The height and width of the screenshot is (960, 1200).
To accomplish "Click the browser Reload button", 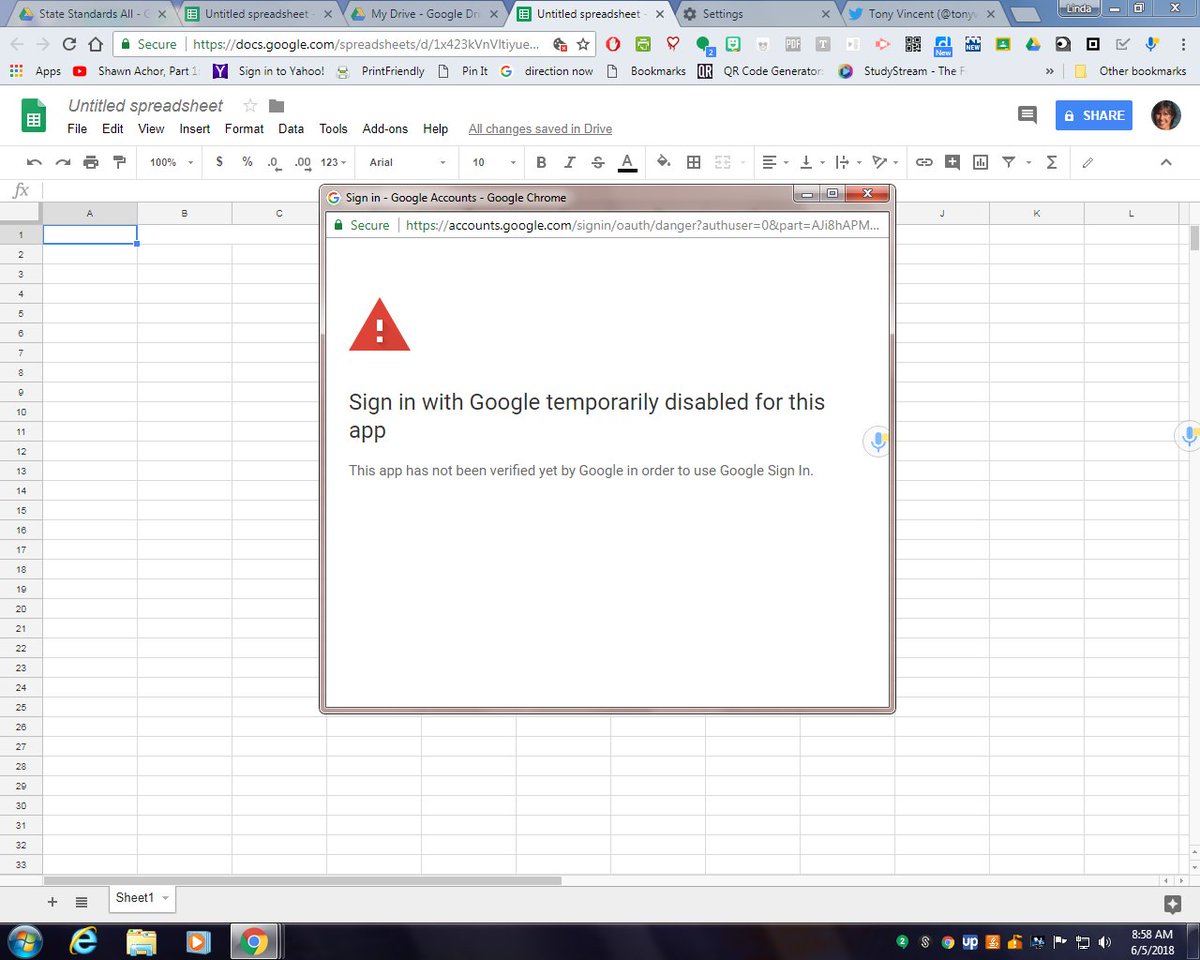I will point(69,44).
